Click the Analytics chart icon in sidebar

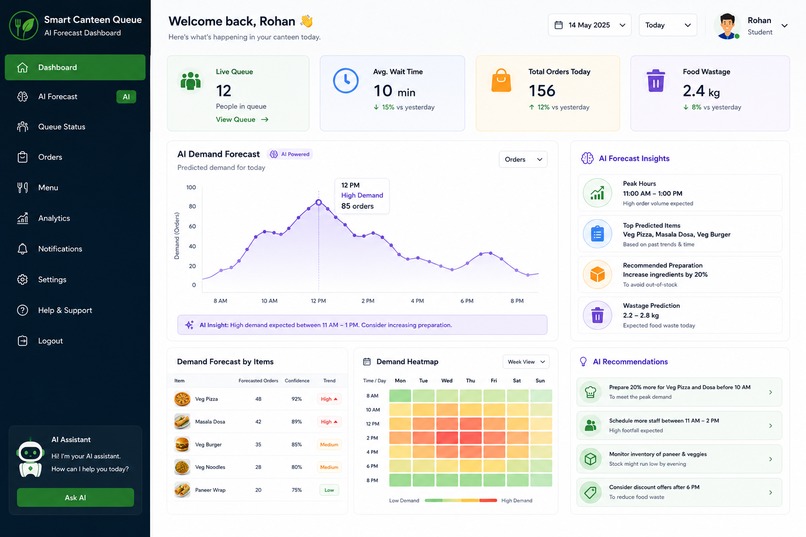tap(23, 218)
